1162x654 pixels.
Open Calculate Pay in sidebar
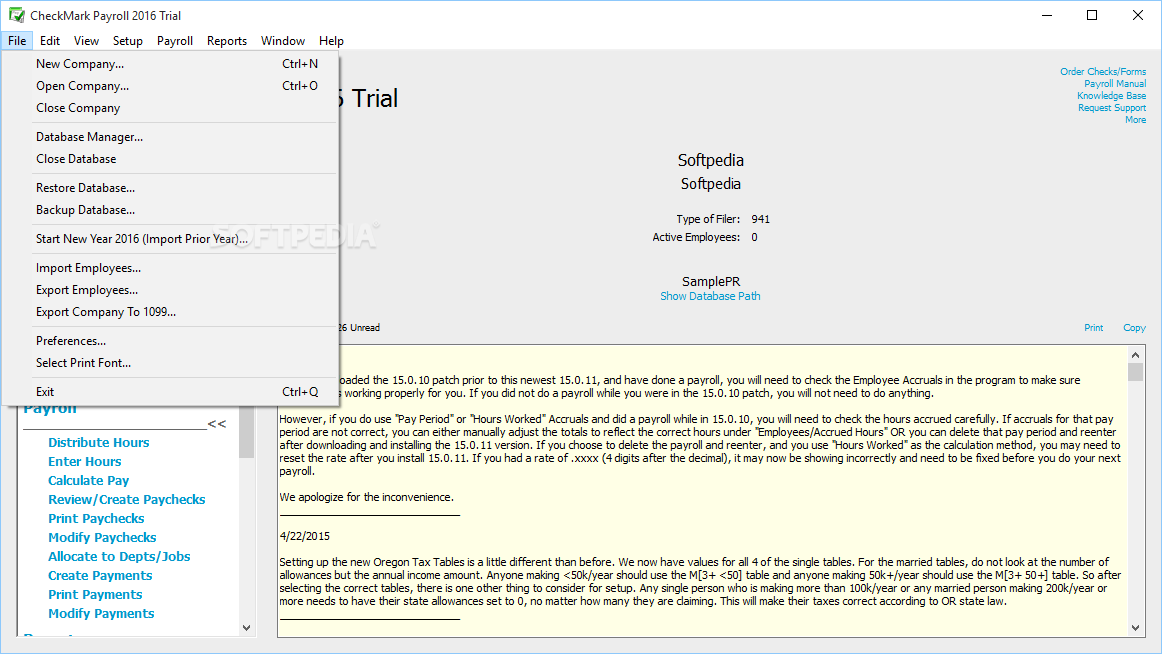pyautogui.click(x=88, y=481)
